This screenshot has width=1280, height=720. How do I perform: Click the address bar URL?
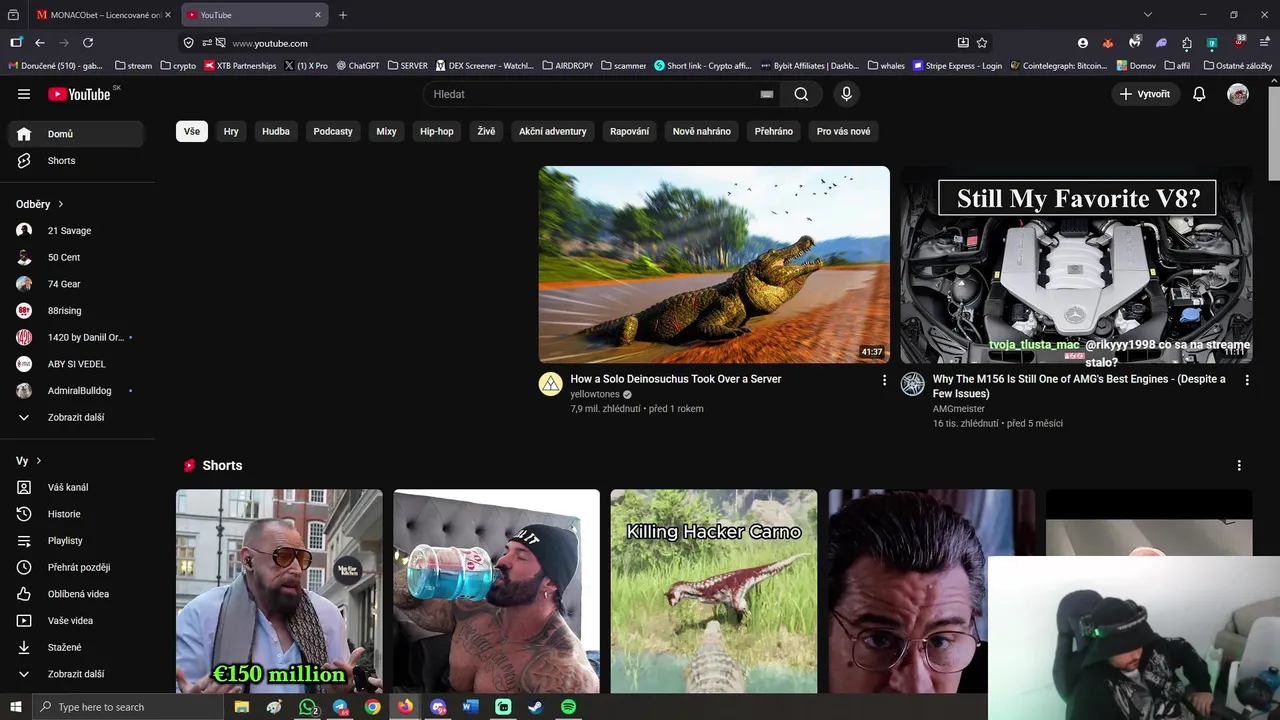pyautogui.click(x=270, y=43)
